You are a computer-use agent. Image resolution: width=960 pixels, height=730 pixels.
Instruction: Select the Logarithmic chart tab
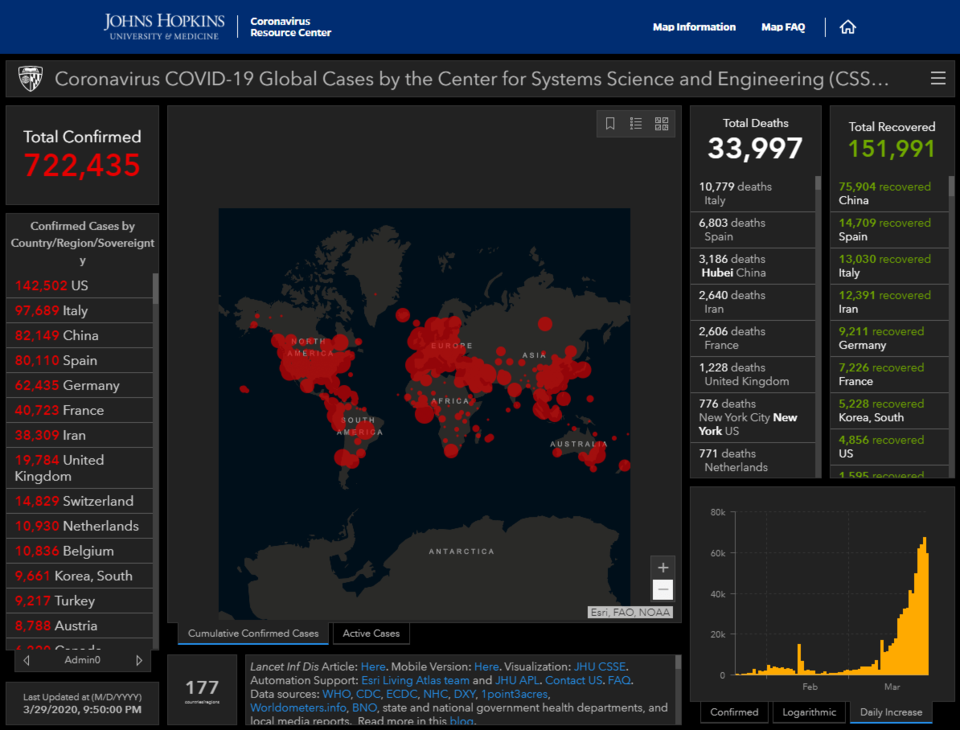809,712
